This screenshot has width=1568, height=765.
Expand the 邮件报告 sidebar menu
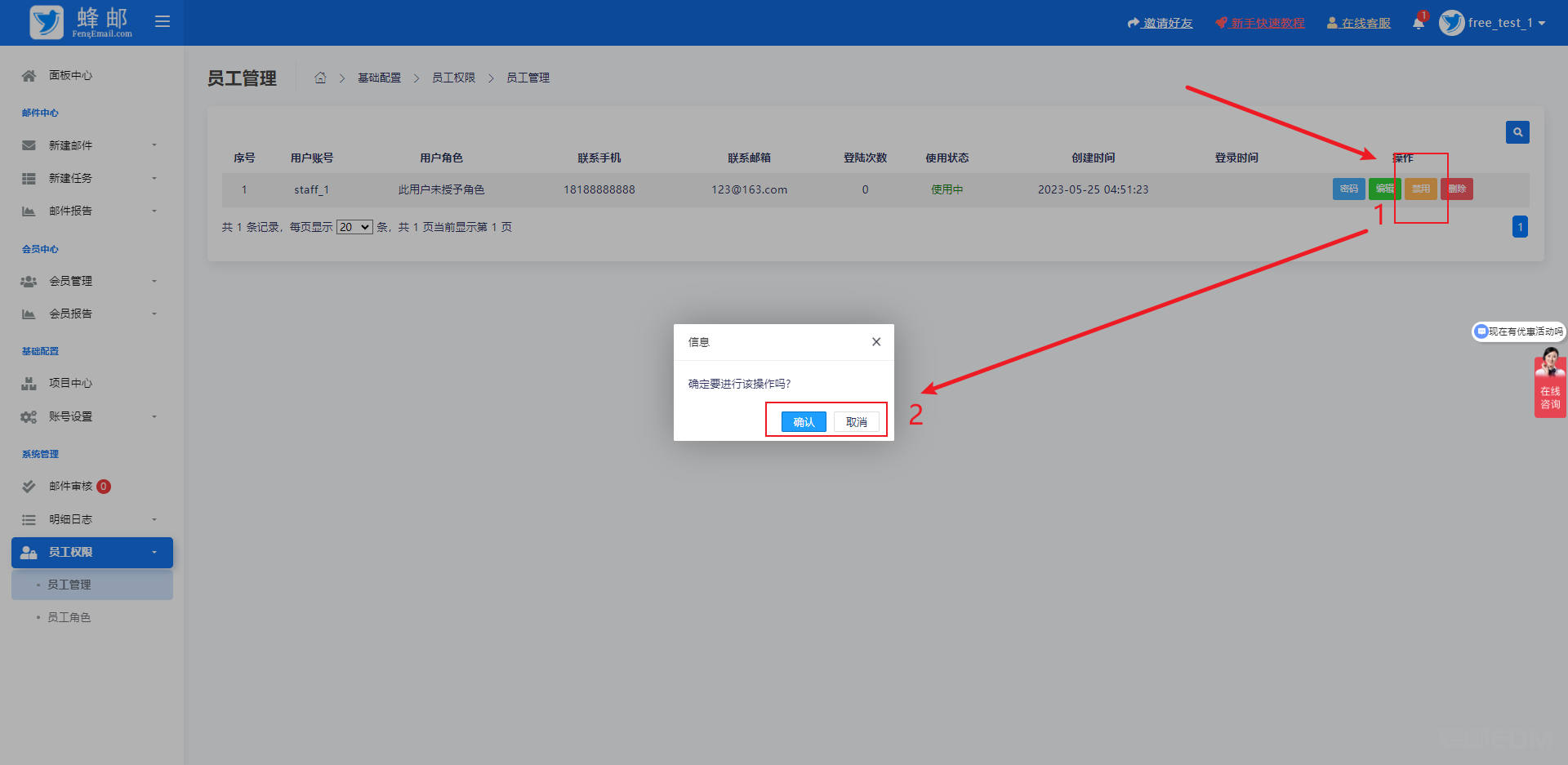pos(91,211)
